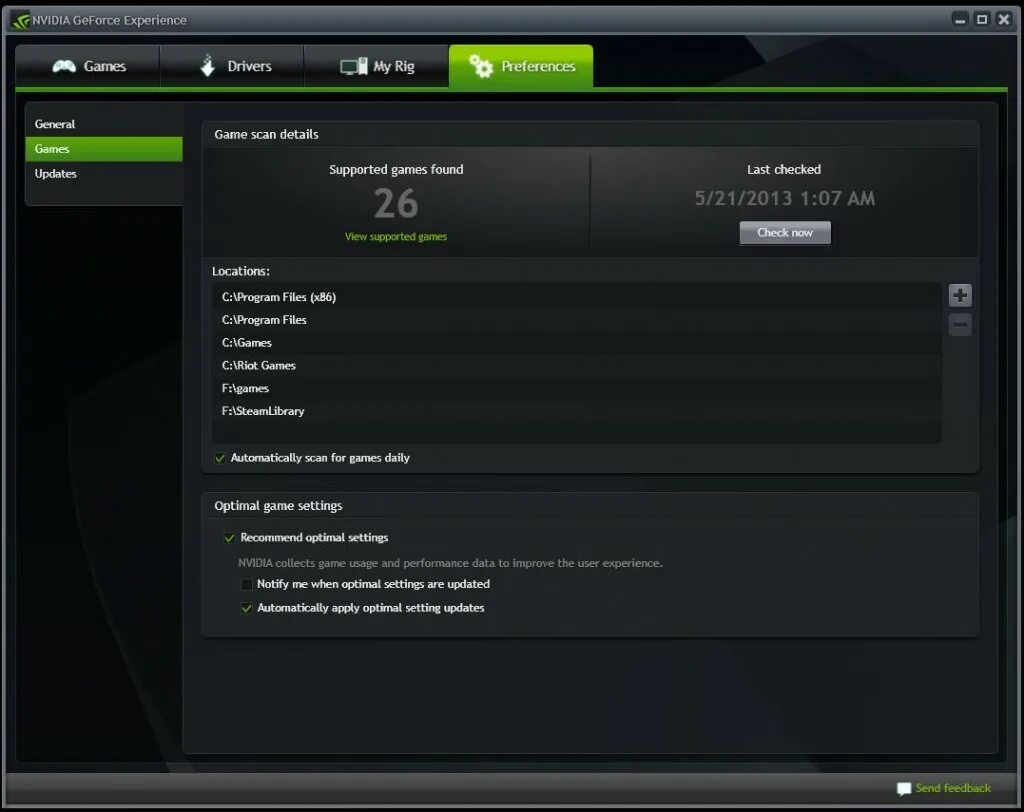Enable Notify me when optimal settings are updated
This screenshot has height=812, width=1024.
(x=246, y=584)
